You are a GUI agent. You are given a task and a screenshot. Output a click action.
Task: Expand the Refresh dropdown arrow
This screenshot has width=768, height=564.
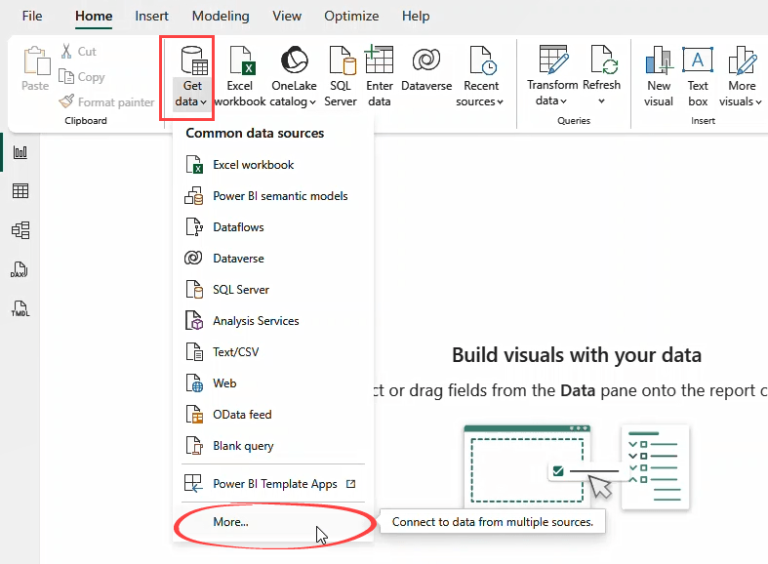pos(602,101)
